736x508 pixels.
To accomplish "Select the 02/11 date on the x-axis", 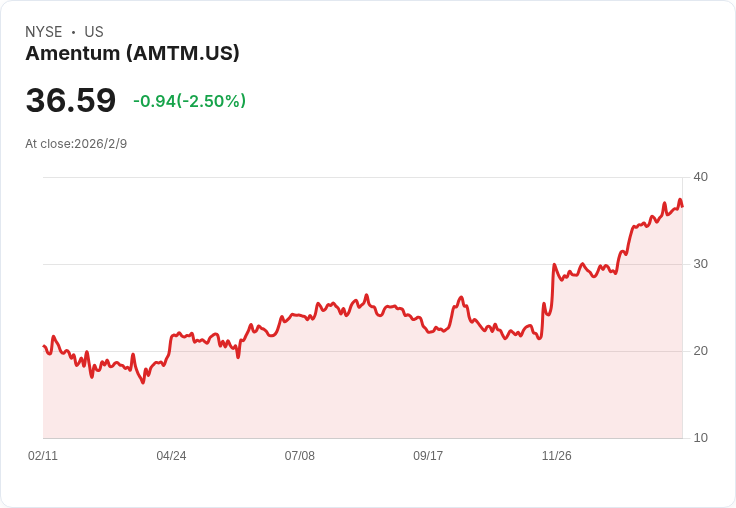I will [x=43, y=456].
